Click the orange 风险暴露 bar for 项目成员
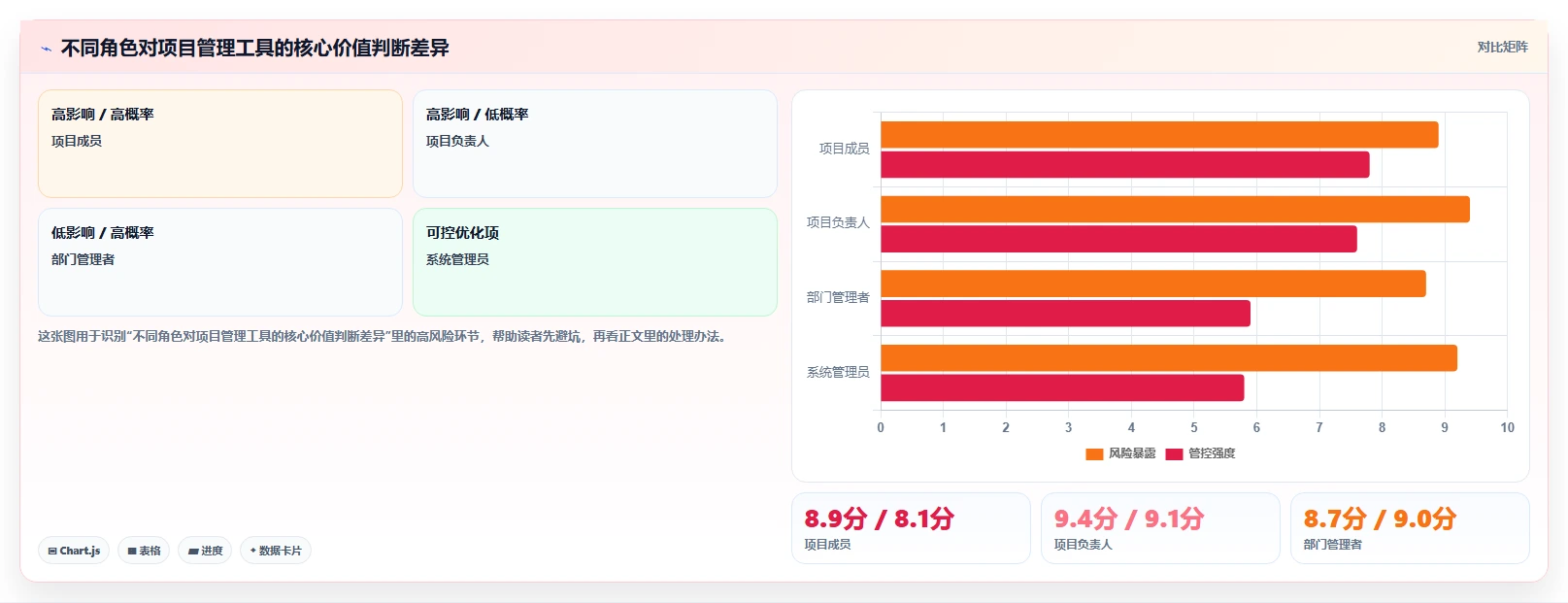 [x=1159, y=135]
